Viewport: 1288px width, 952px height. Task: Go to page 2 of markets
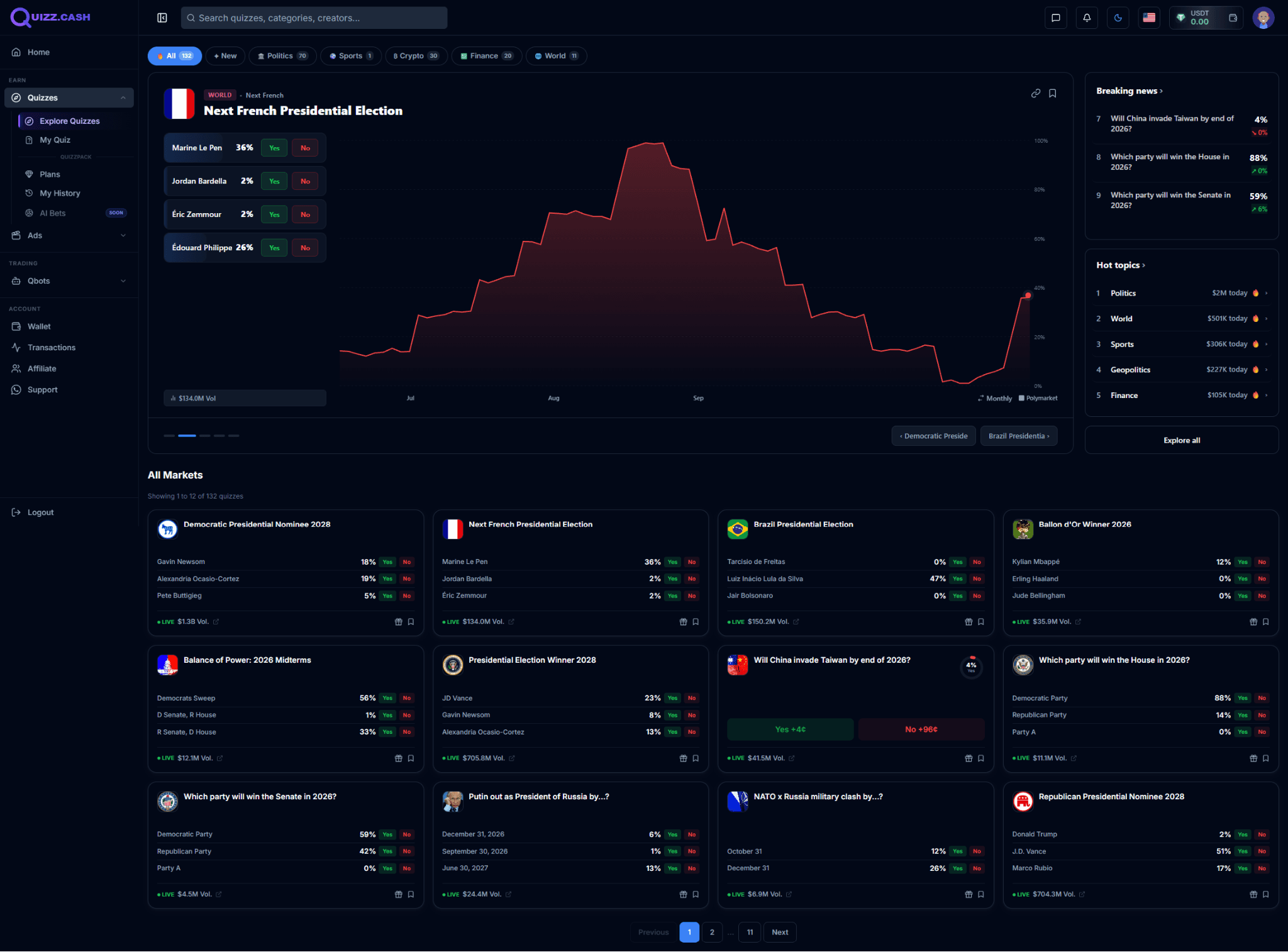[712, 933]
